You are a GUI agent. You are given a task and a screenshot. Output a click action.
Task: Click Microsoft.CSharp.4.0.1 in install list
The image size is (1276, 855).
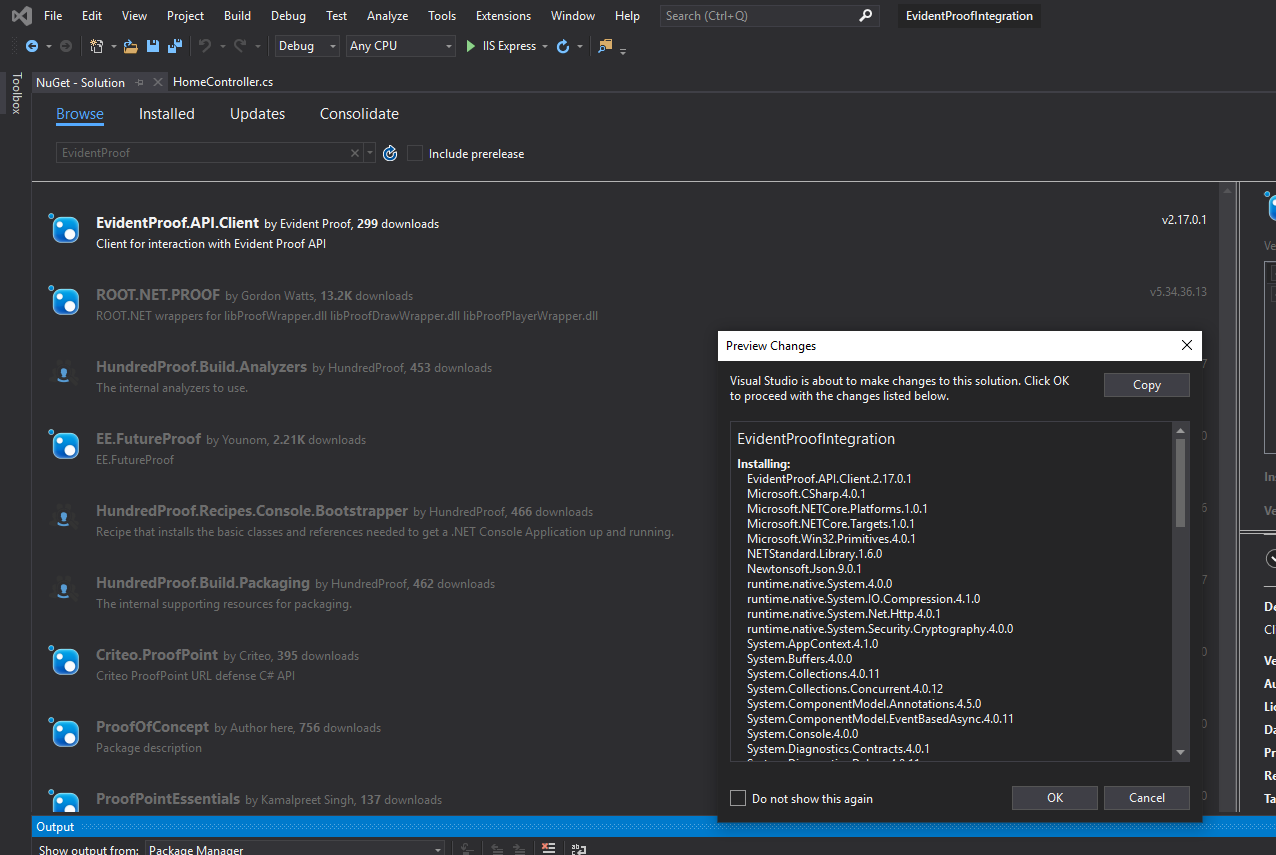[x=806, y=493]
